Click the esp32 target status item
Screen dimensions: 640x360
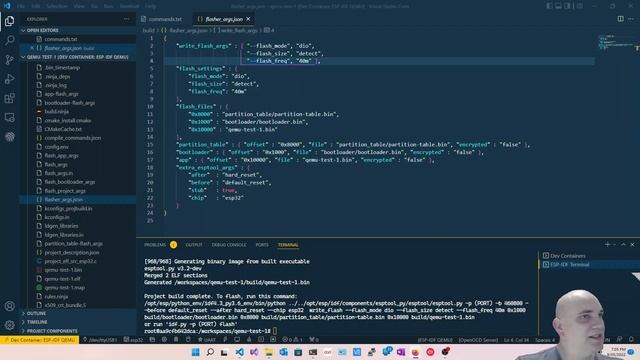coord(133,340)
